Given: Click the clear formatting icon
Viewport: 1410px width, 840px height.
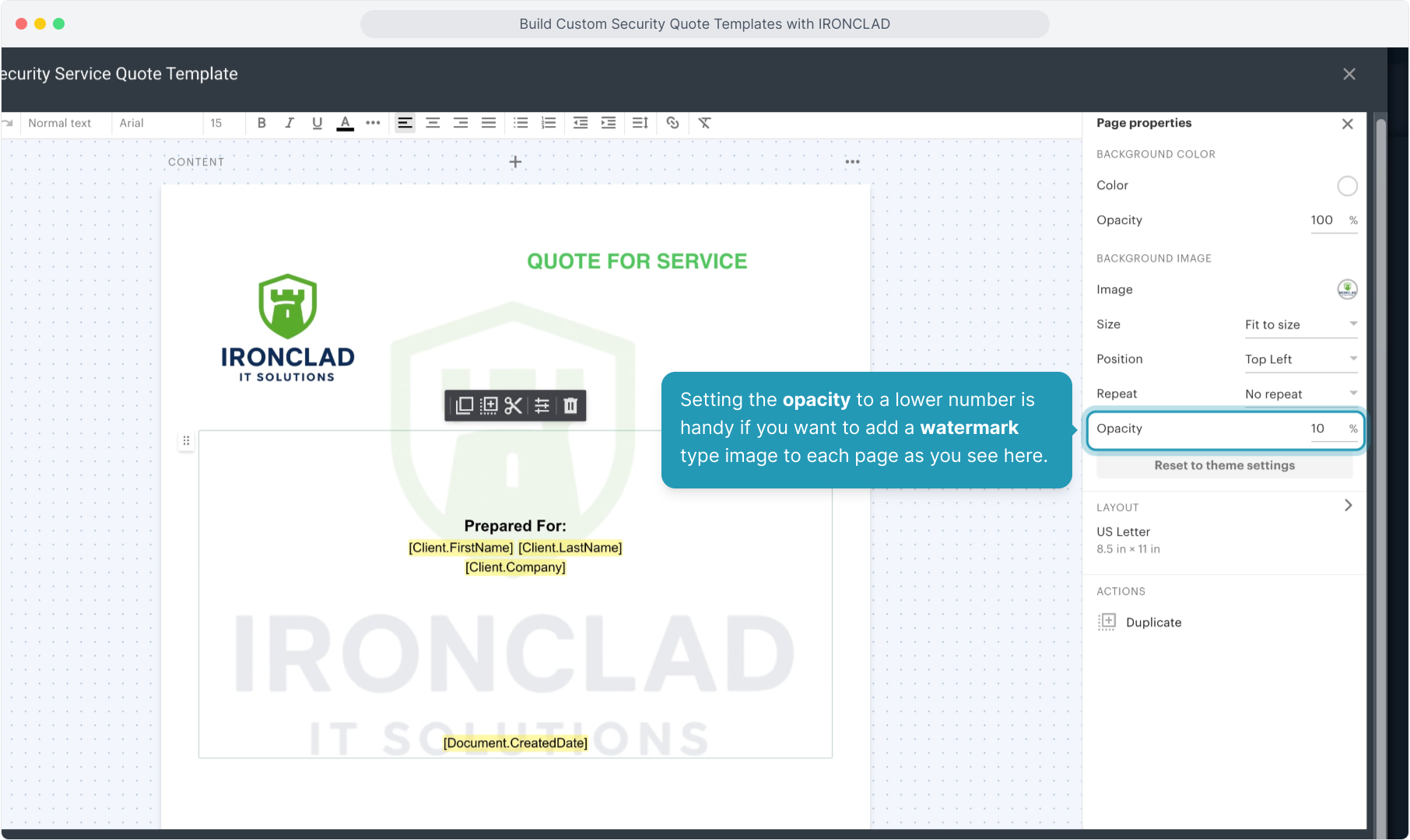Looking at the screenshot, I should [x=704, y=123].
